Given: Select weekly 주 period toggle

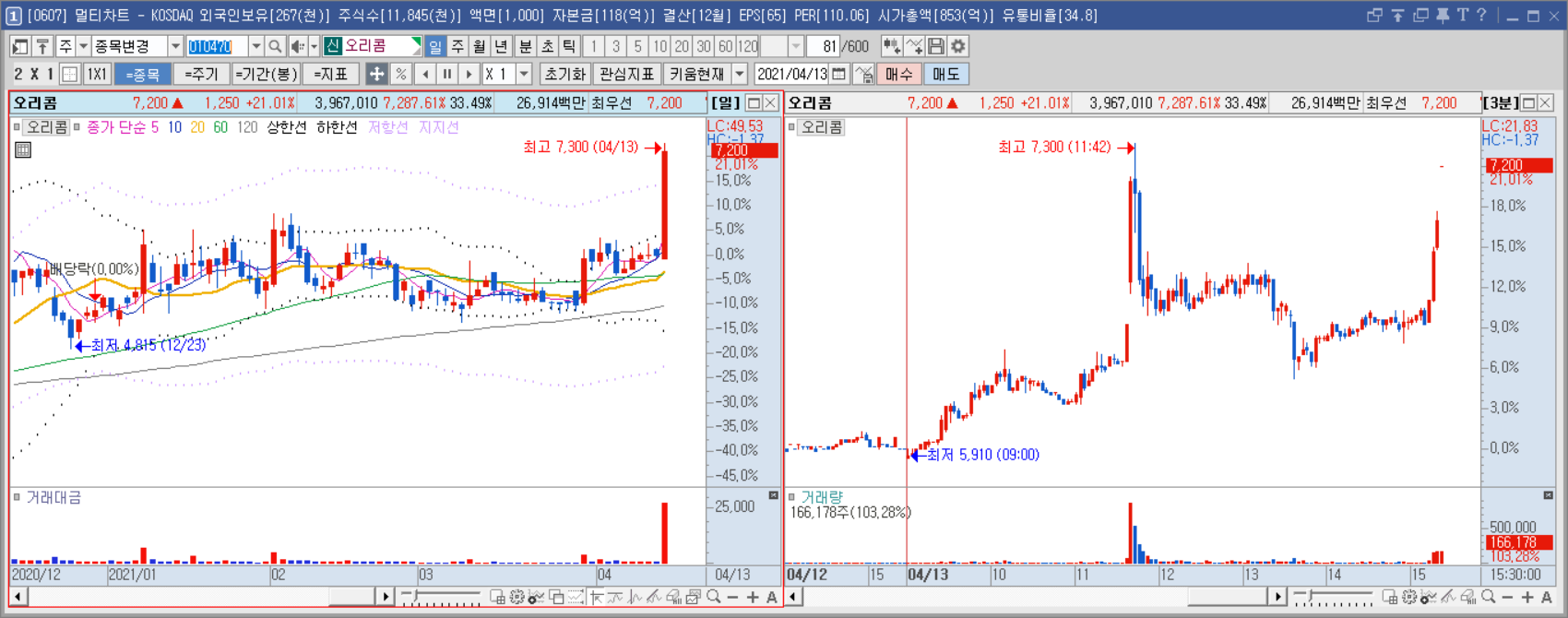Looking at the screenshot, I should pyautogui.click(x=457, y=46).
